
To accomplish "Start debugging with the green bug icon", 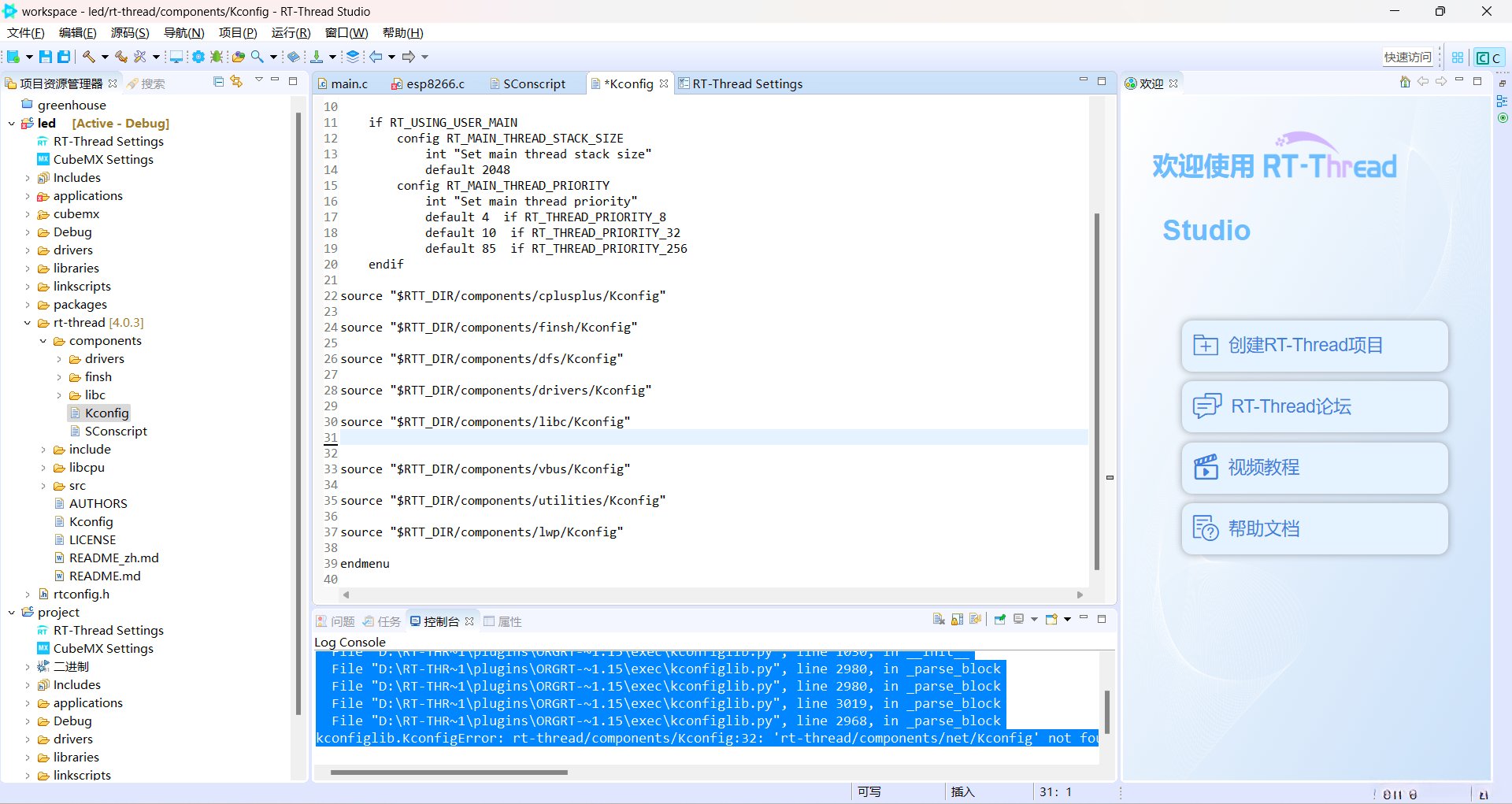I will click(217, 57).
